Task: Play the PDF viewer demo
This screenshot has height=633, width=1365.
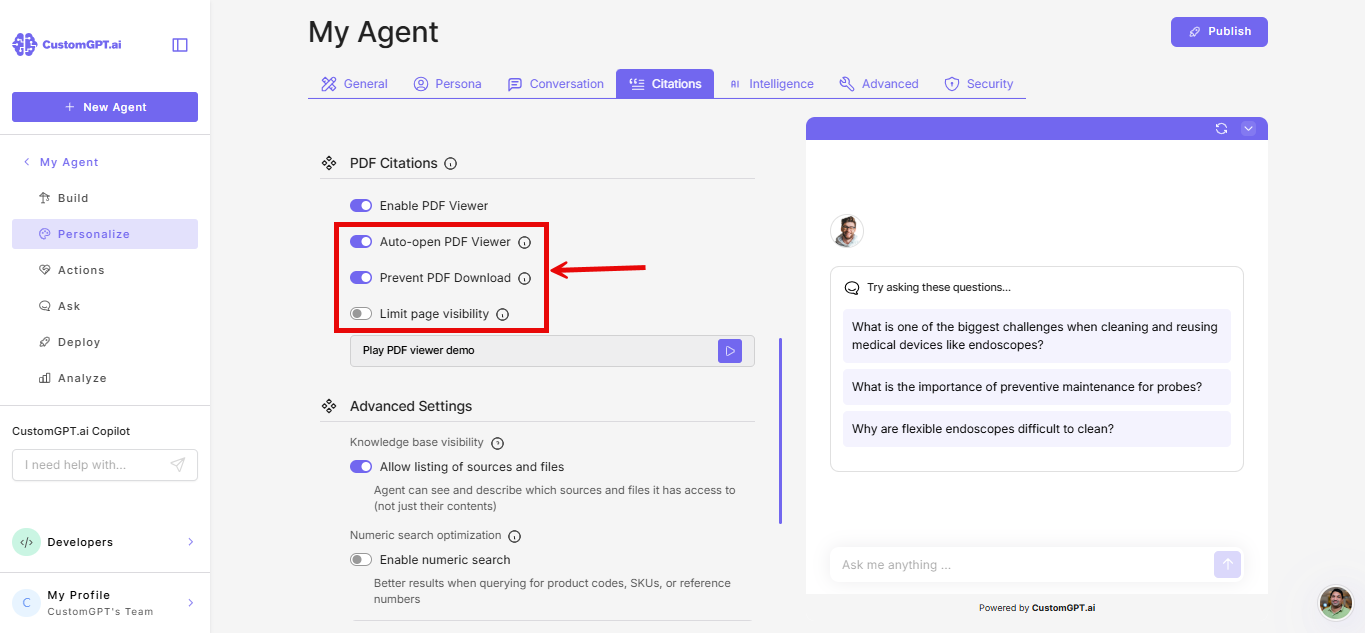Action: pos(730,351)
